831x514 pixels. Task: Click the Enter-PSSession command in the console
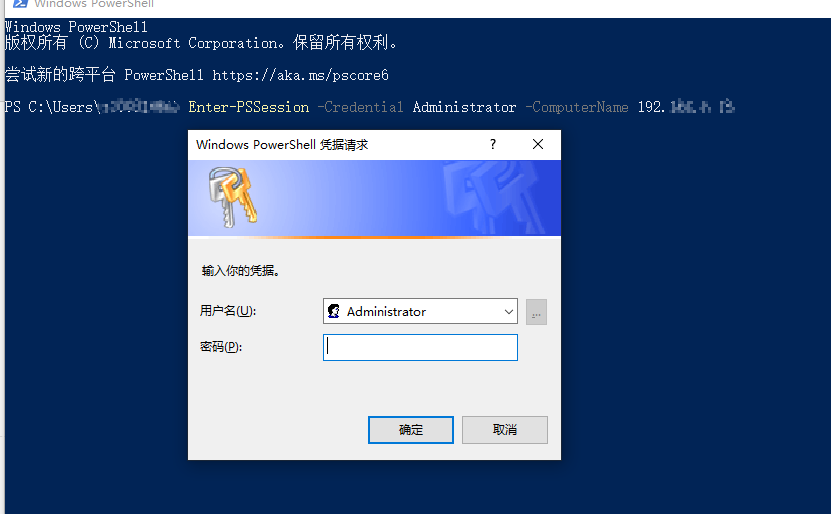pyautogui.click(x=249, y=107)
